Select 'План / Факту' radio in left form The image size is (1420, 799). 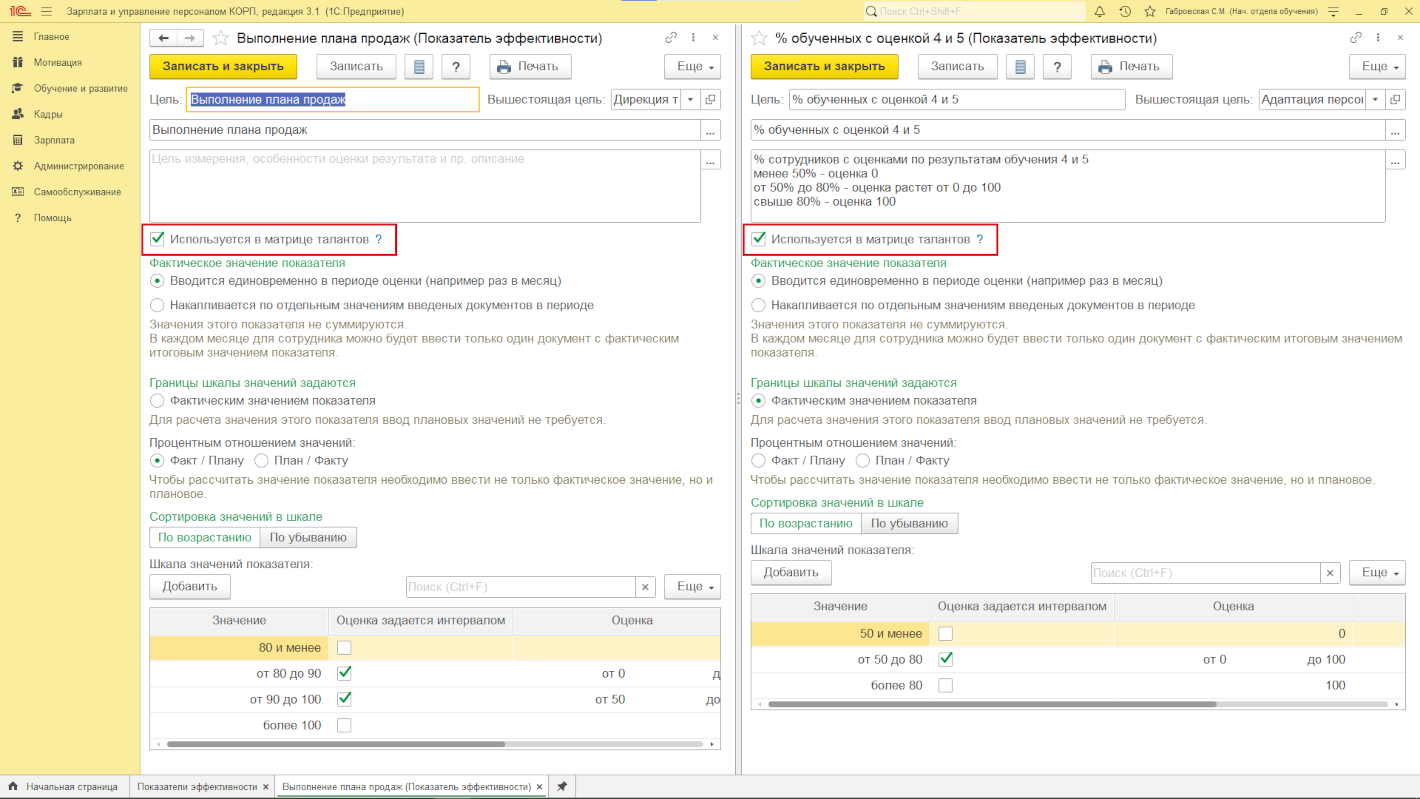pos(262,461)
